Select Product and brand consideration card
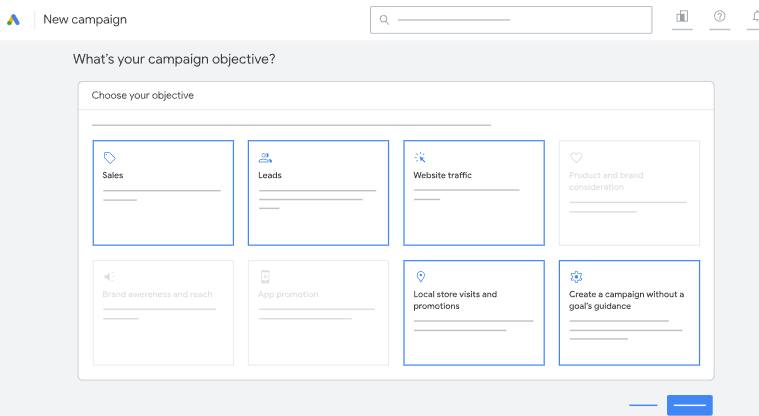Screen dimensions: 759x416 click(629, 193)
